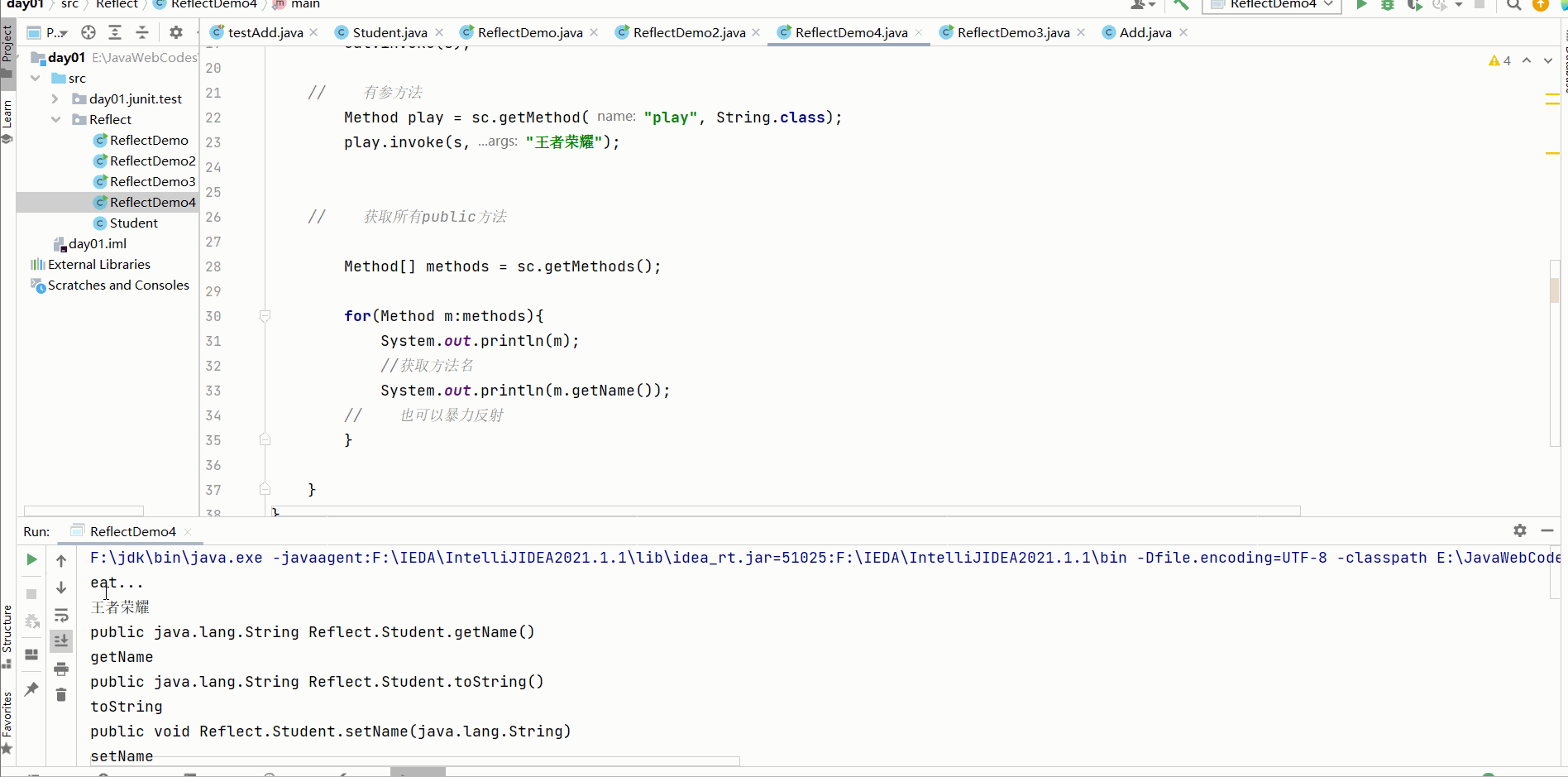Stop the process in the Run panel

click(31, 594)
